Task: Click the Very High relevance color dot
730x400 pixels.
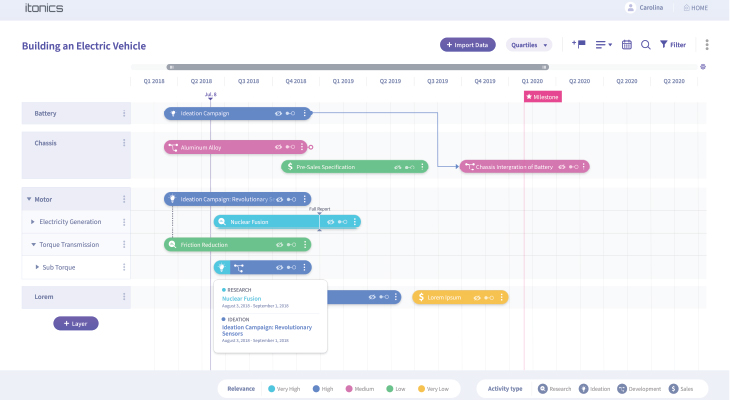Action: (x=272, y=388)
